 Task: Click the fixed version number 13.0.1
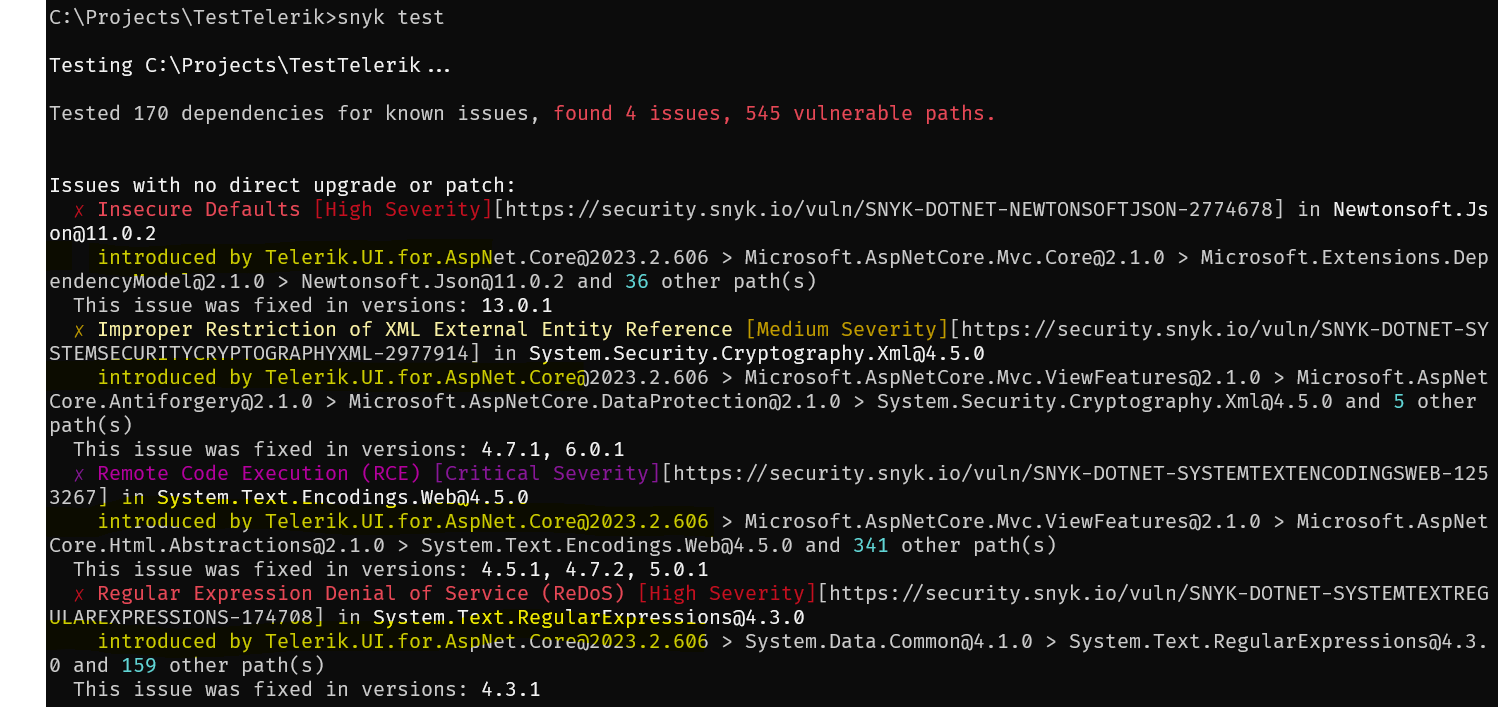tap(517, 306)
